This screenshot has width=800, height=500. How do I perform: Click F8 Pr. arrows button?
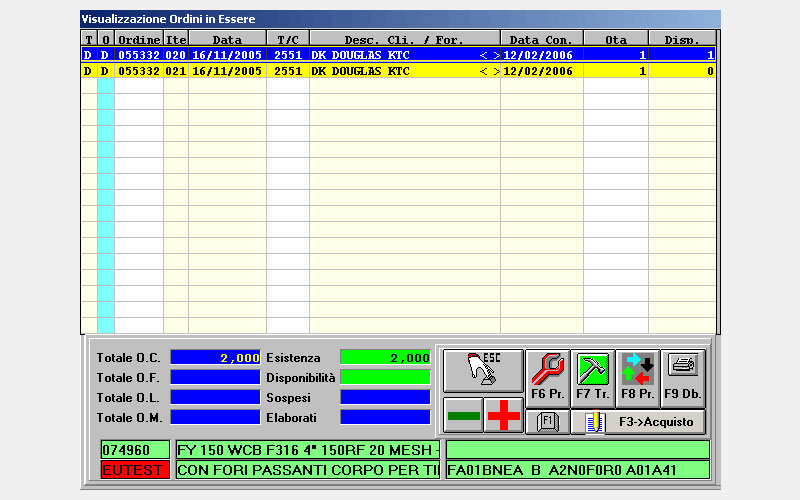pyautogui.click(x=637, y=378)
